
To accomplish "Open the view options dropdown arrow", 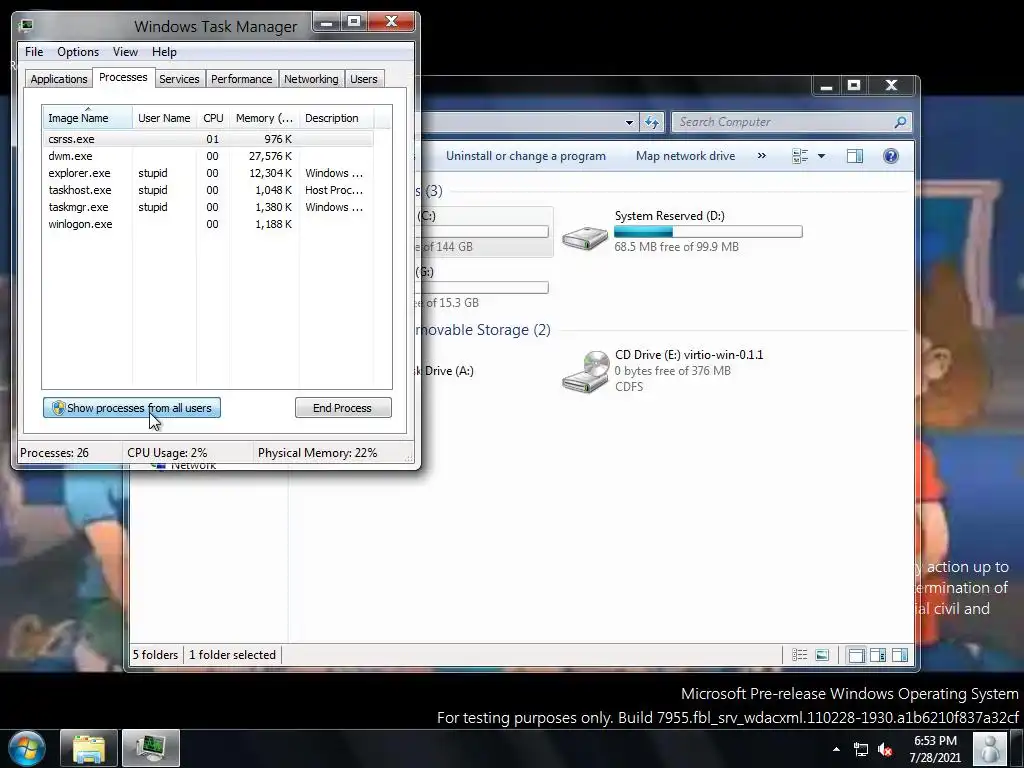I will coord(822,156).
